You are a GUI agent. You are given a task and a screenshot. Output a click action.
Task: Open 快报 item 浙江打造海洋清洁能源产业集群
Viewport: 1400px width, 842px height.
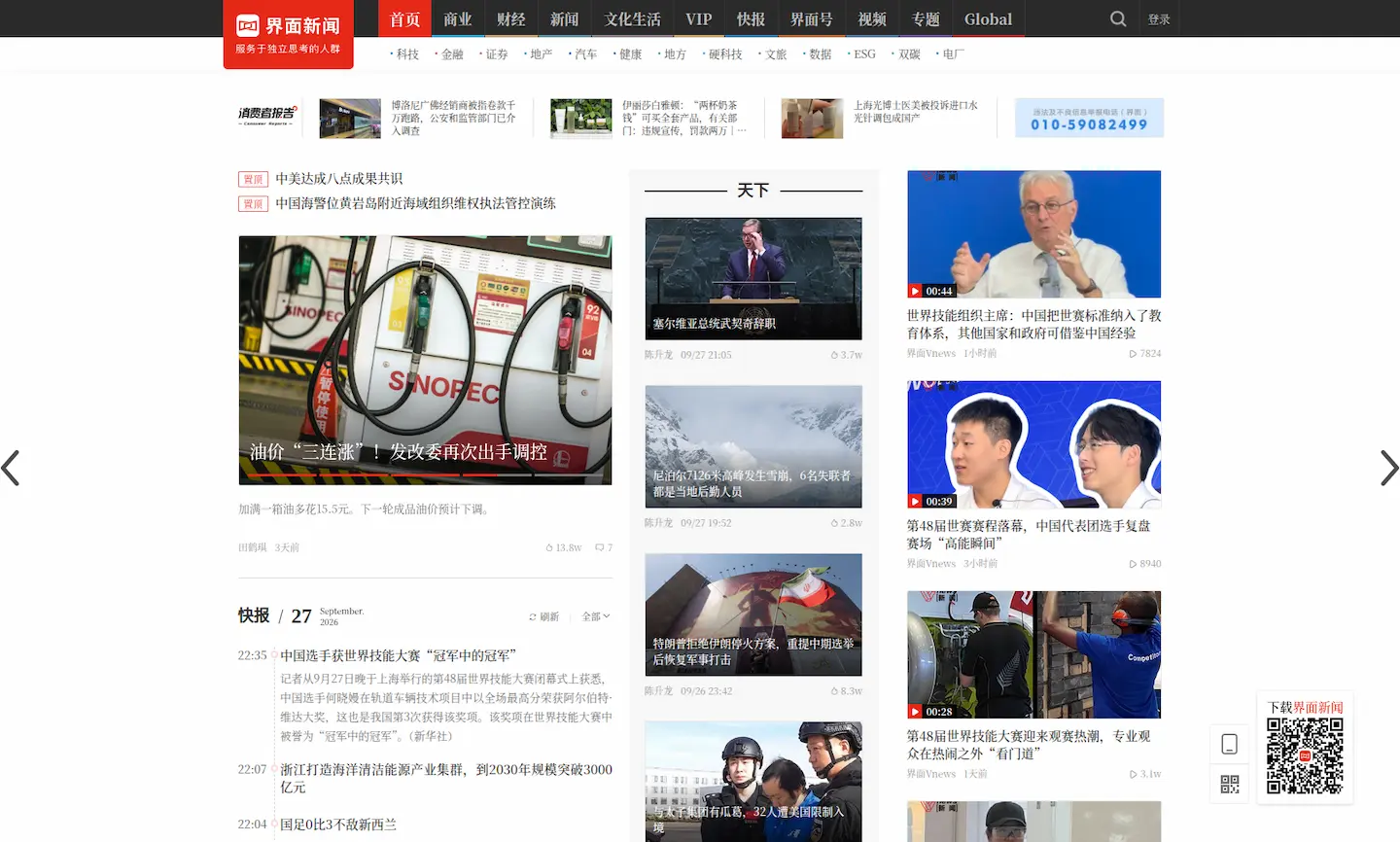point(446,778)
